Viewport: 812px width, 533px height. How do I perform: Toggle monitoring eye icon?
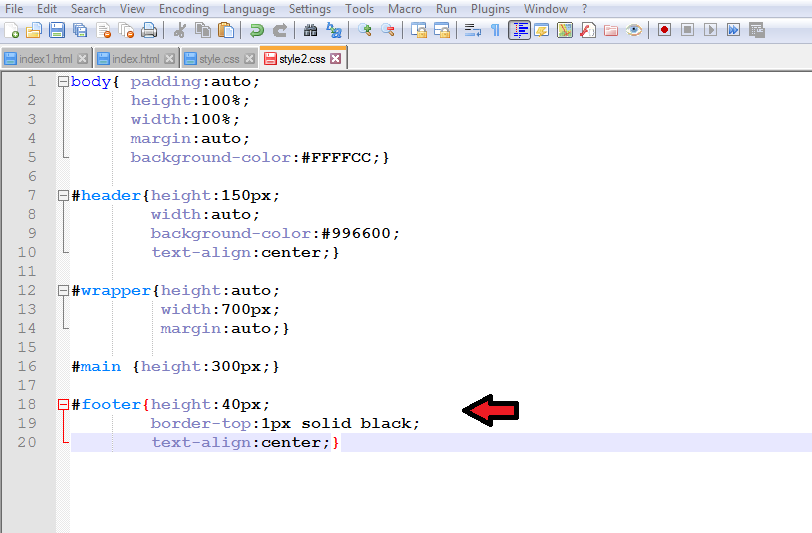tap(634, 31)
